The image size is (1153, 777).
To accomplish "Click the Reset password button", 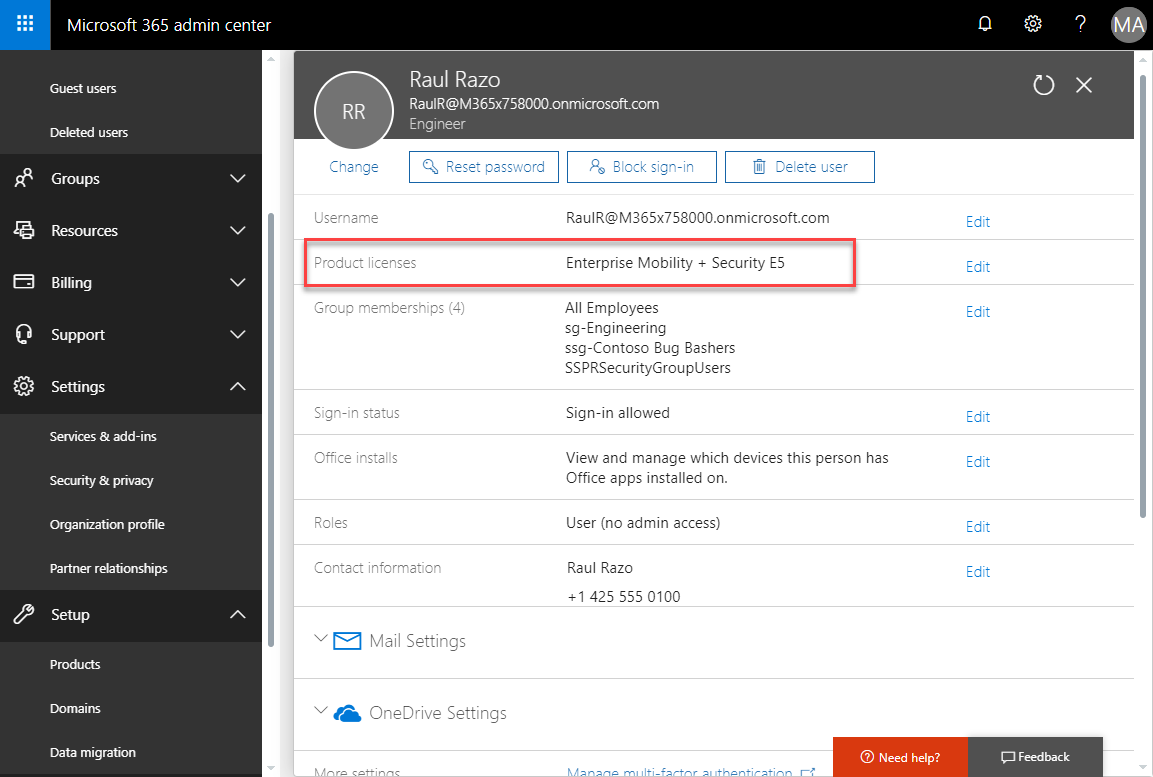I will 484,167.
